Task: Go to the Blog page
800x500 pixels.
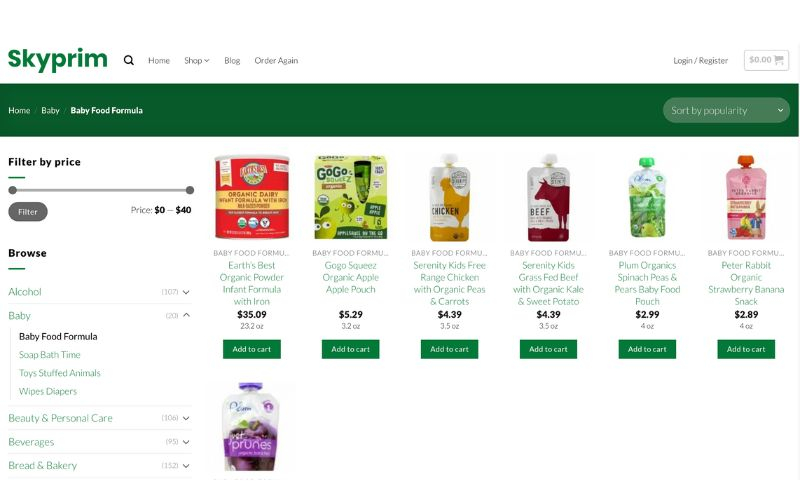Action: (x=232, y=60)
